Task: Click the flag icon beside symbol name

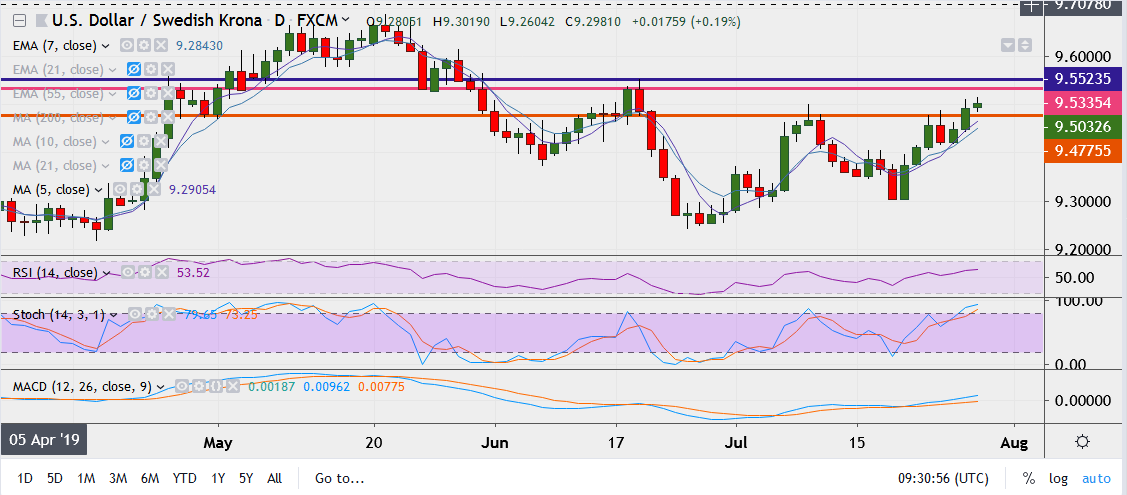Action: [x=44, y=22]
